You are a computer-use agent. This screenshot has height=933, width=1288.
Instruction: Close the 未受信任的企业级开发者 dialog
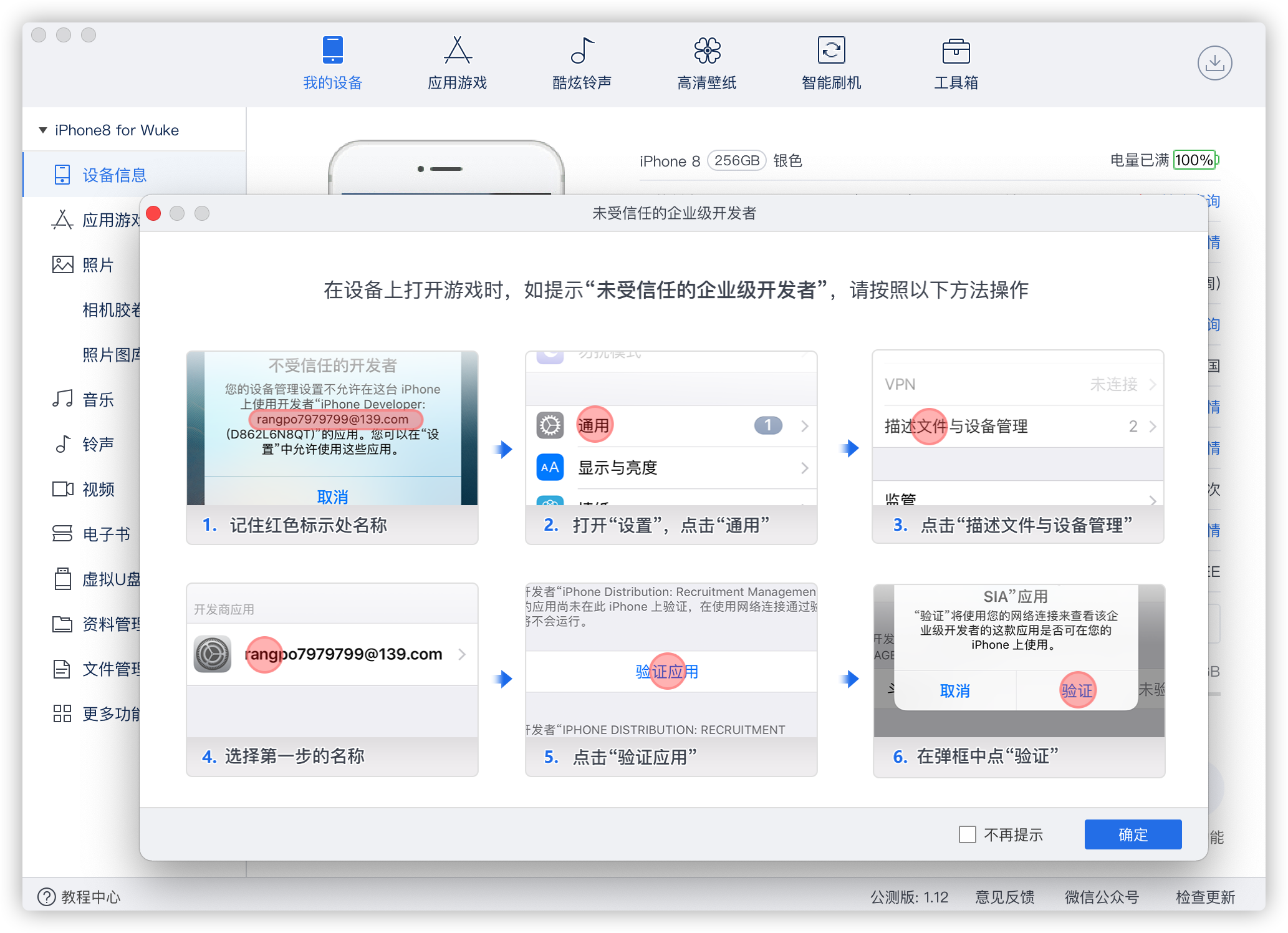coord(154,214)
